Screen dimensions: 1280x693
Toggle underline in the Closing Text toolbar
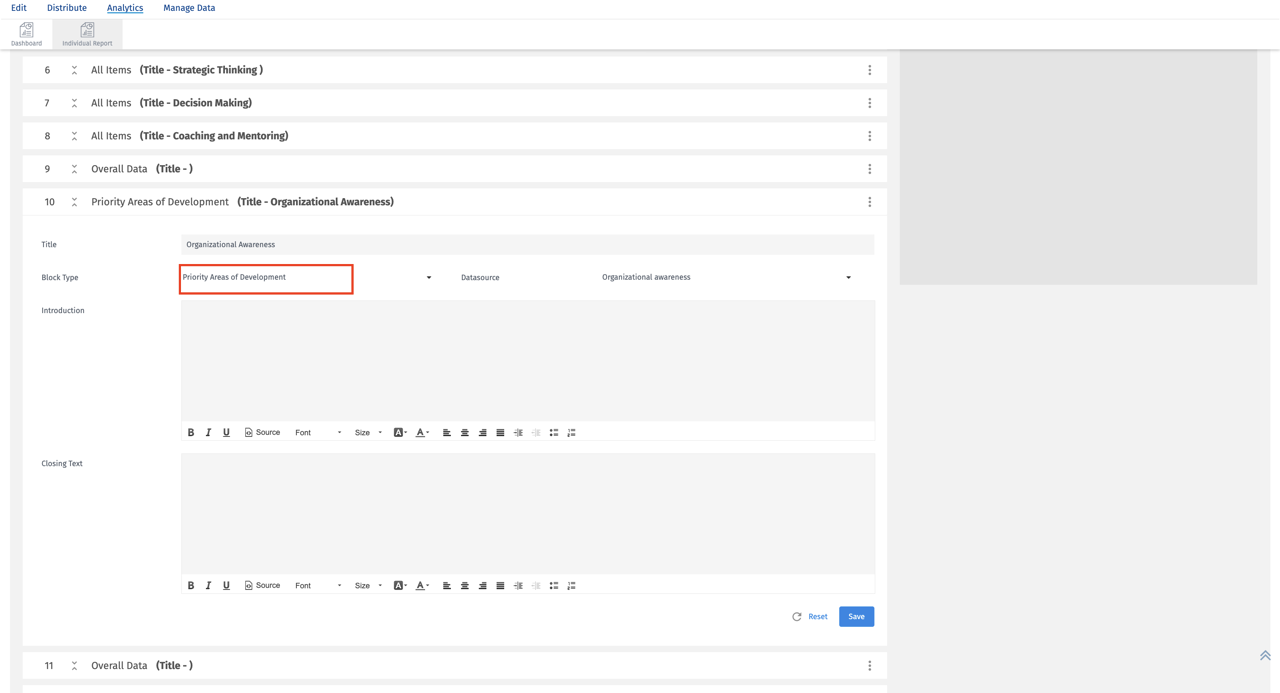pos(226,585)
